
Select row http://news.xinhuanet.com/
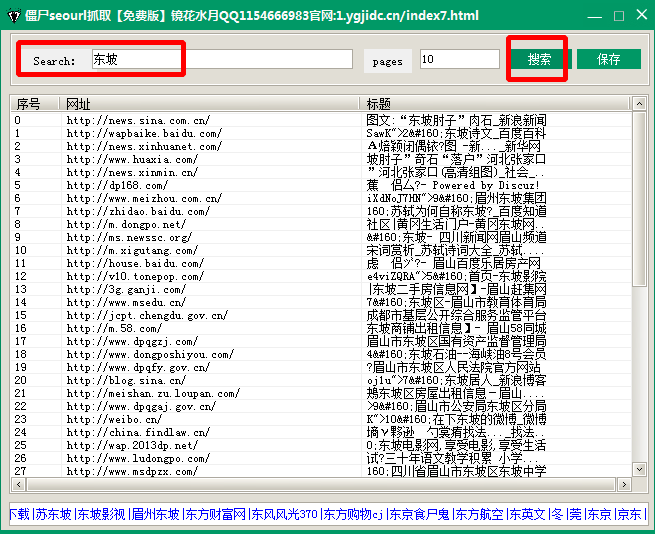point(321,146)
